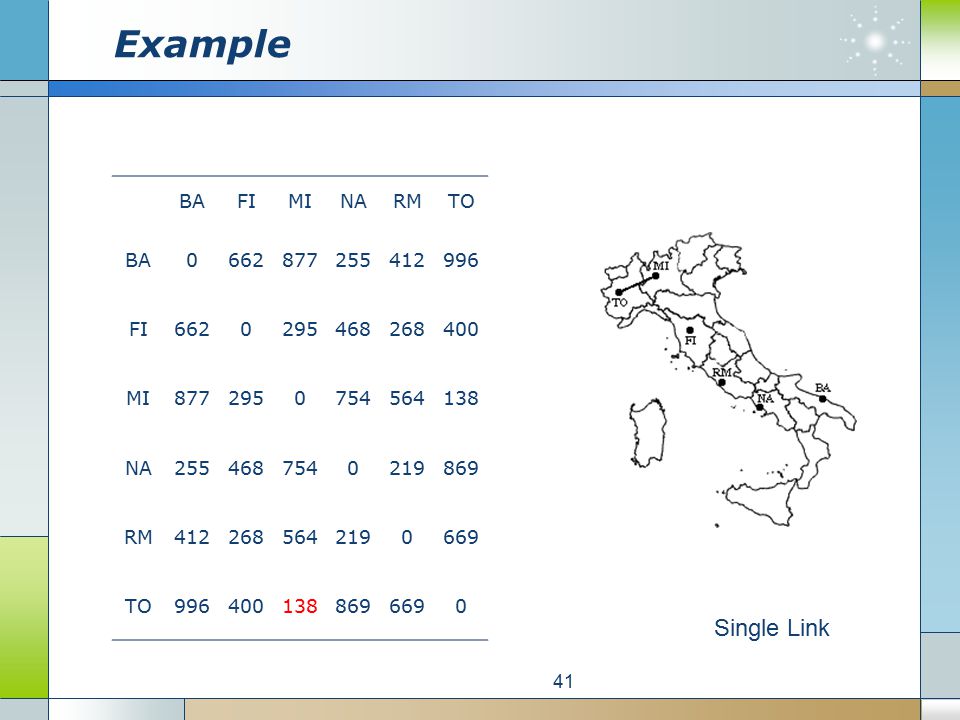Click 669 in the TO row
This screenshot has height=720, width=960.
tap(407, 606)
